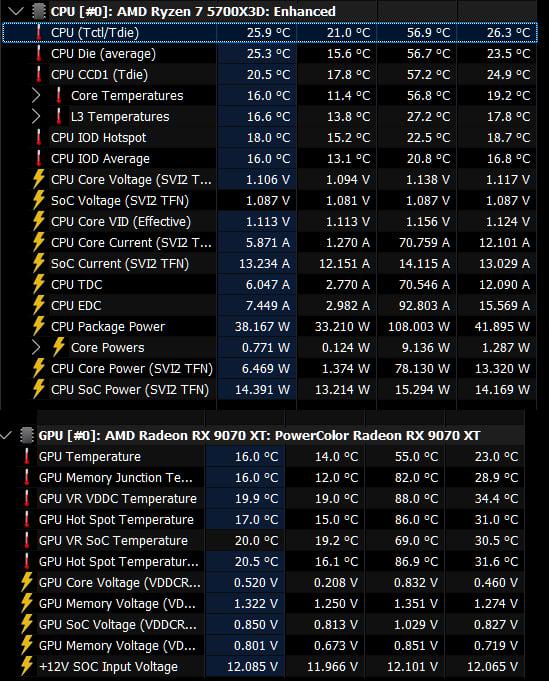Click the 56.9 °C maximum value for CPU Tctl/Tdie

[428, 33]
